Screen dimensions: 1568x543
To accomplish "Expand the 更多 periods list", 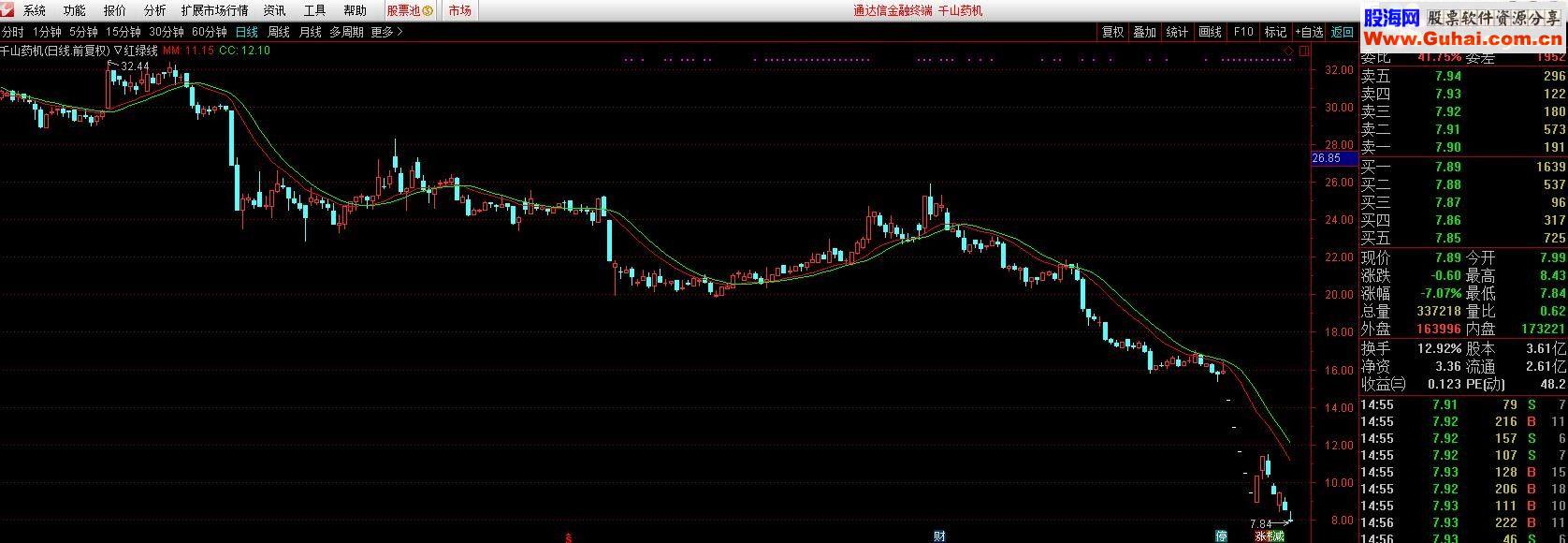I will (387, 32).
